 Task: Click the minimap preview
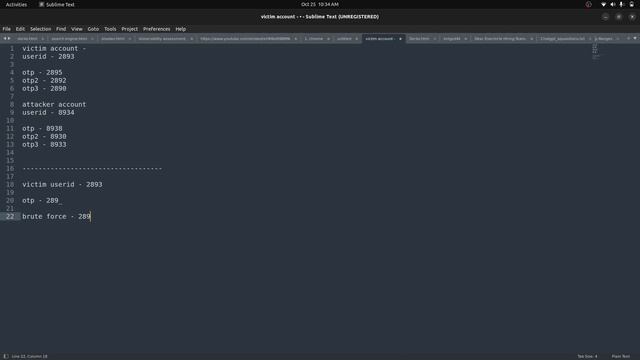click(x=596, y=52)
